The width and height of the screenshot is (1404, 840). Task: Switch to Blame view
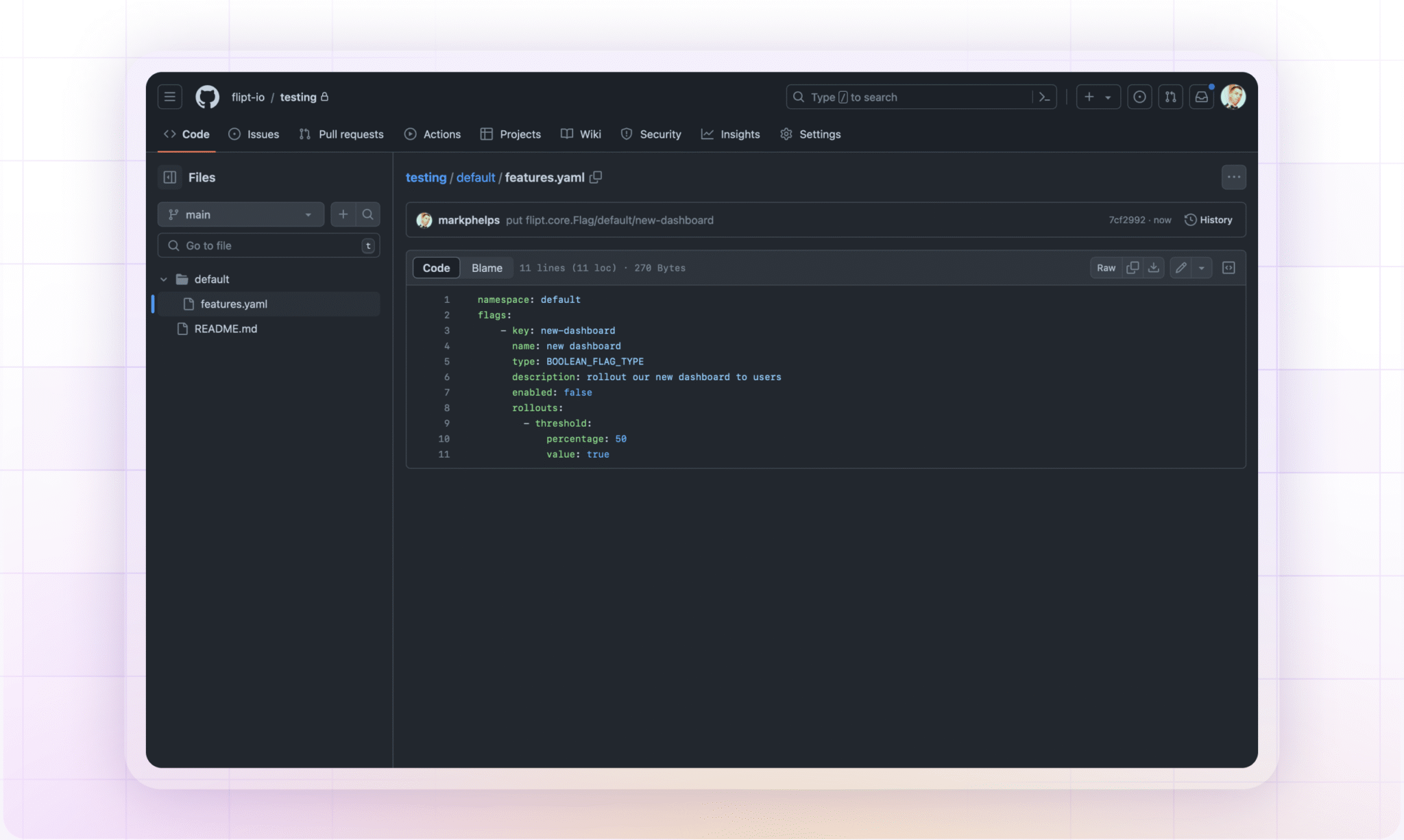[487, 268]
